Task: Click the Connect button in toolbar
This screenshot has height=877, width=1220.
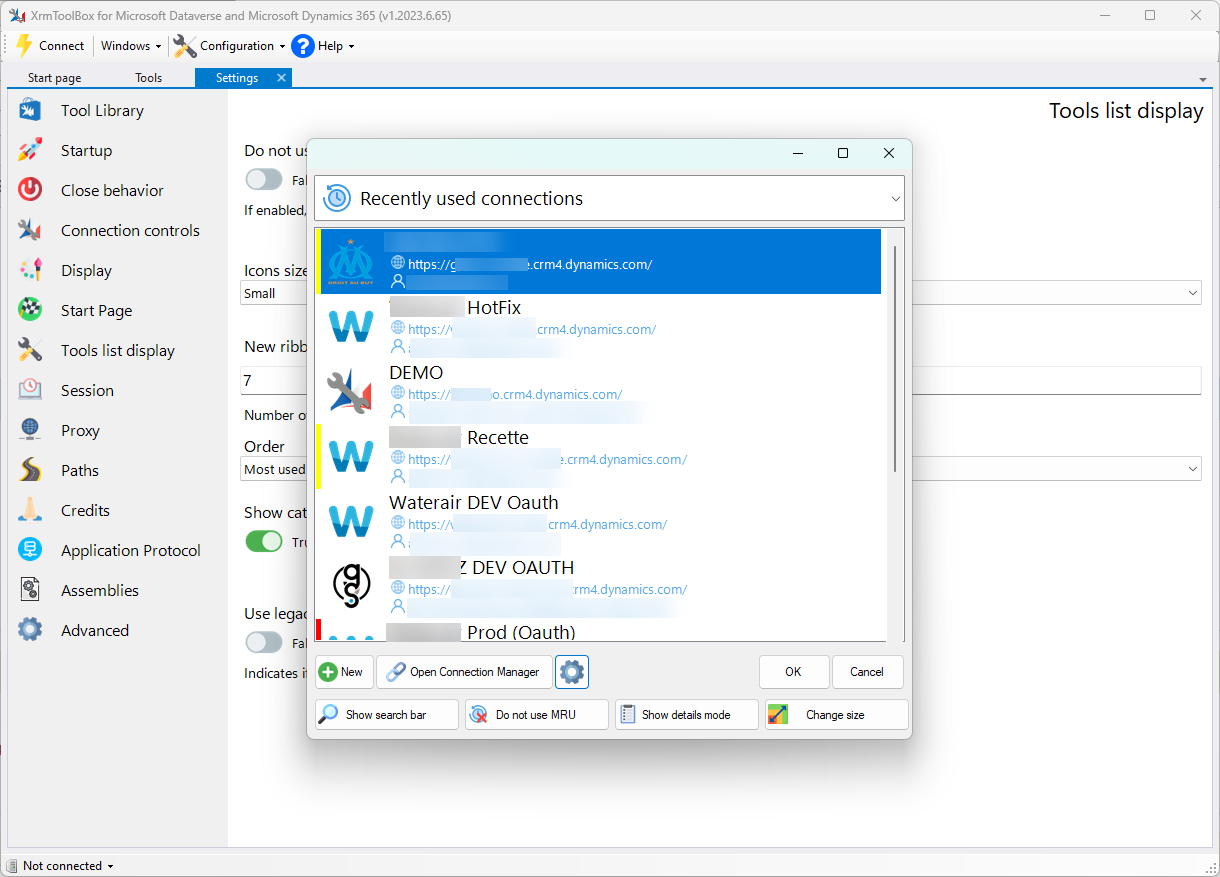Action: (50, 46)
